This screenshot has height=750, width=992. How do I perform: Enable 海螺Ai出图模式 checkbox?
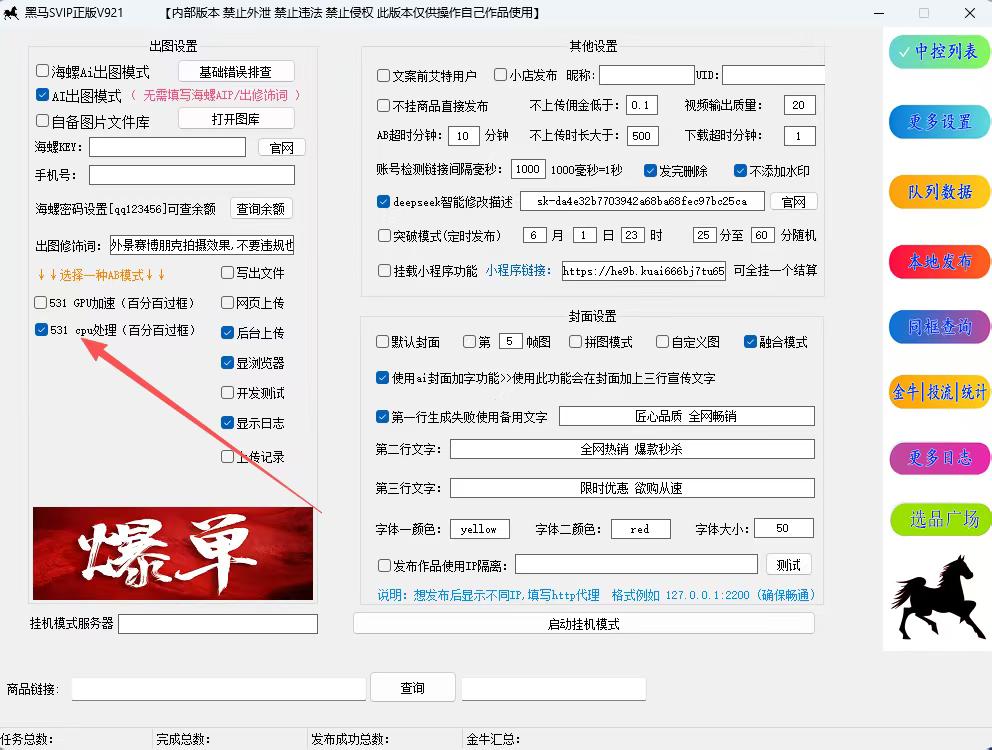pyautogui.click(x=42, y=71)
